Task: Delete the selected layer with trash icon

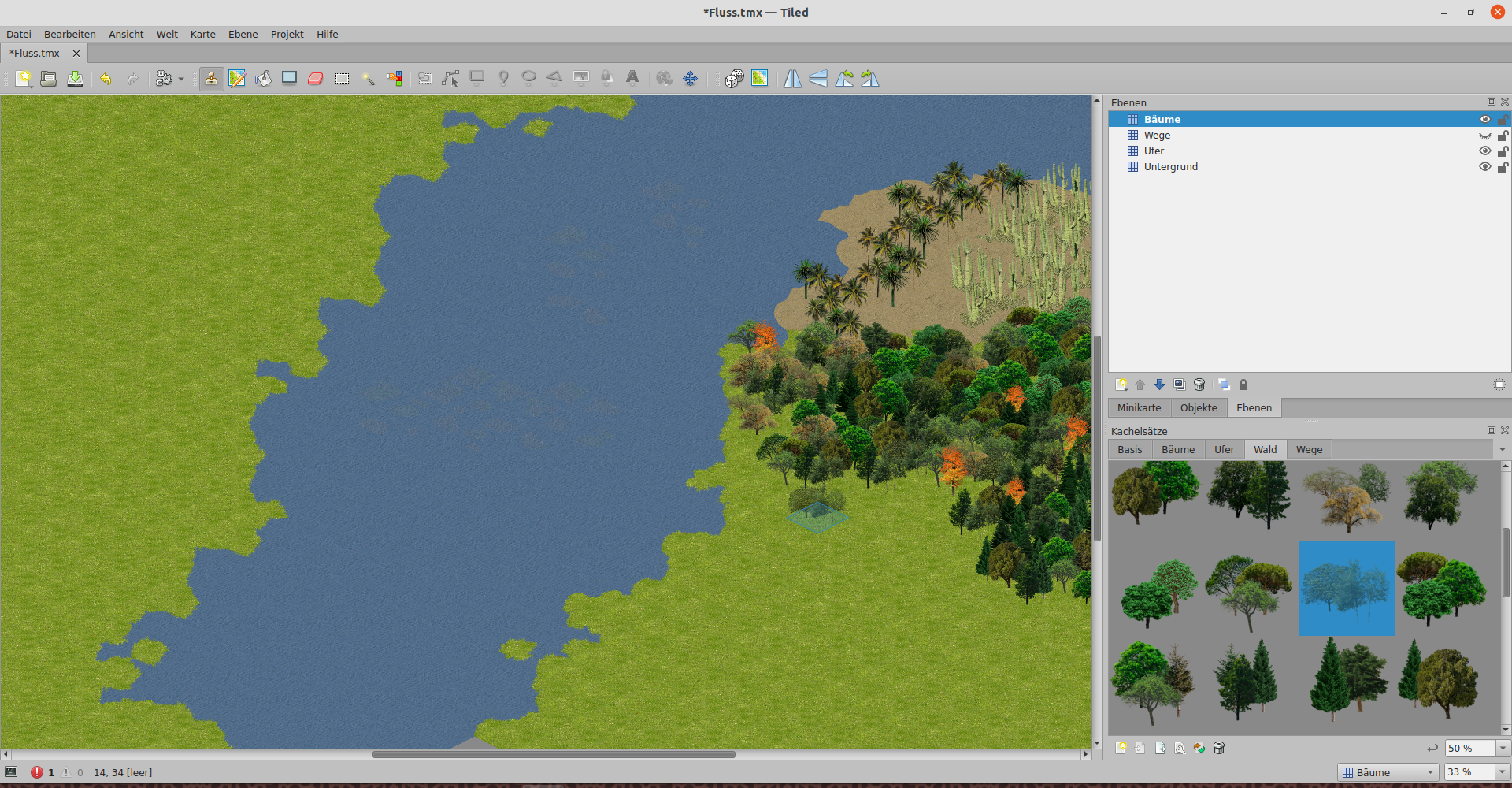Action: [x=1199, y=385]
